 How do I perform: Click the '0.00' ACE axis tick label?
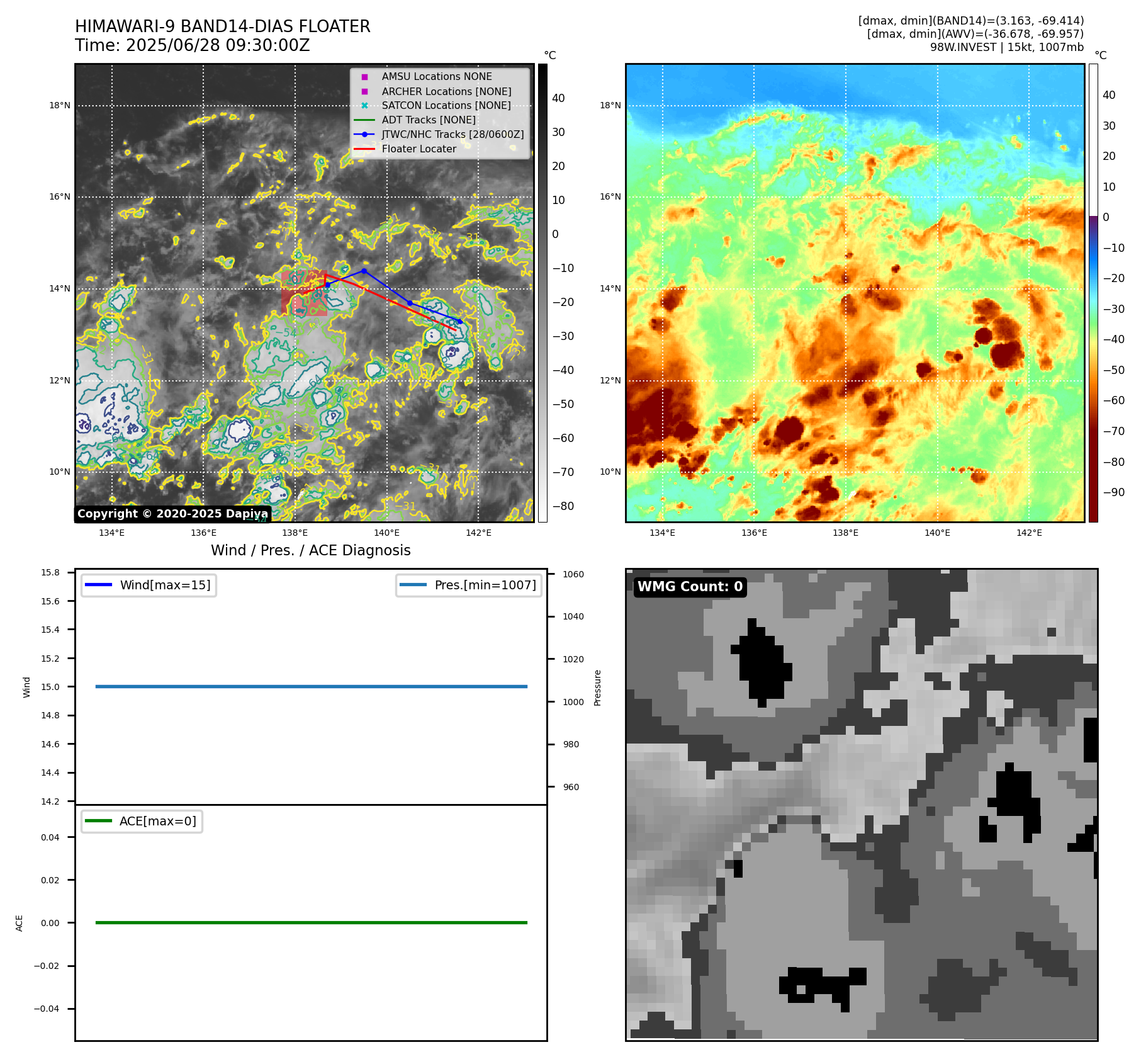(50, 923)
